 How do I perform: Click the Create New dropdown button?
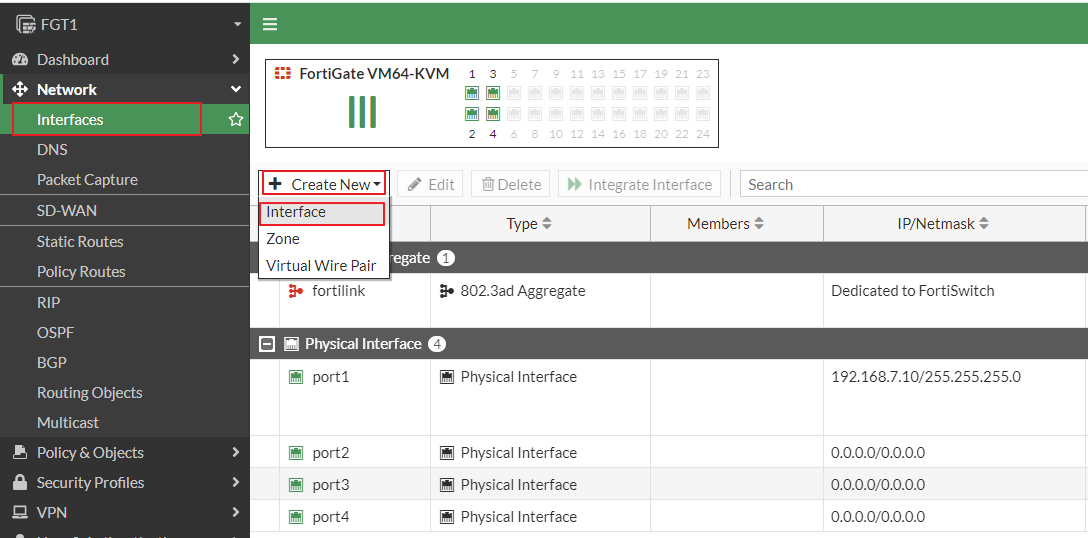pyautogui.click(x=324, y=184)
